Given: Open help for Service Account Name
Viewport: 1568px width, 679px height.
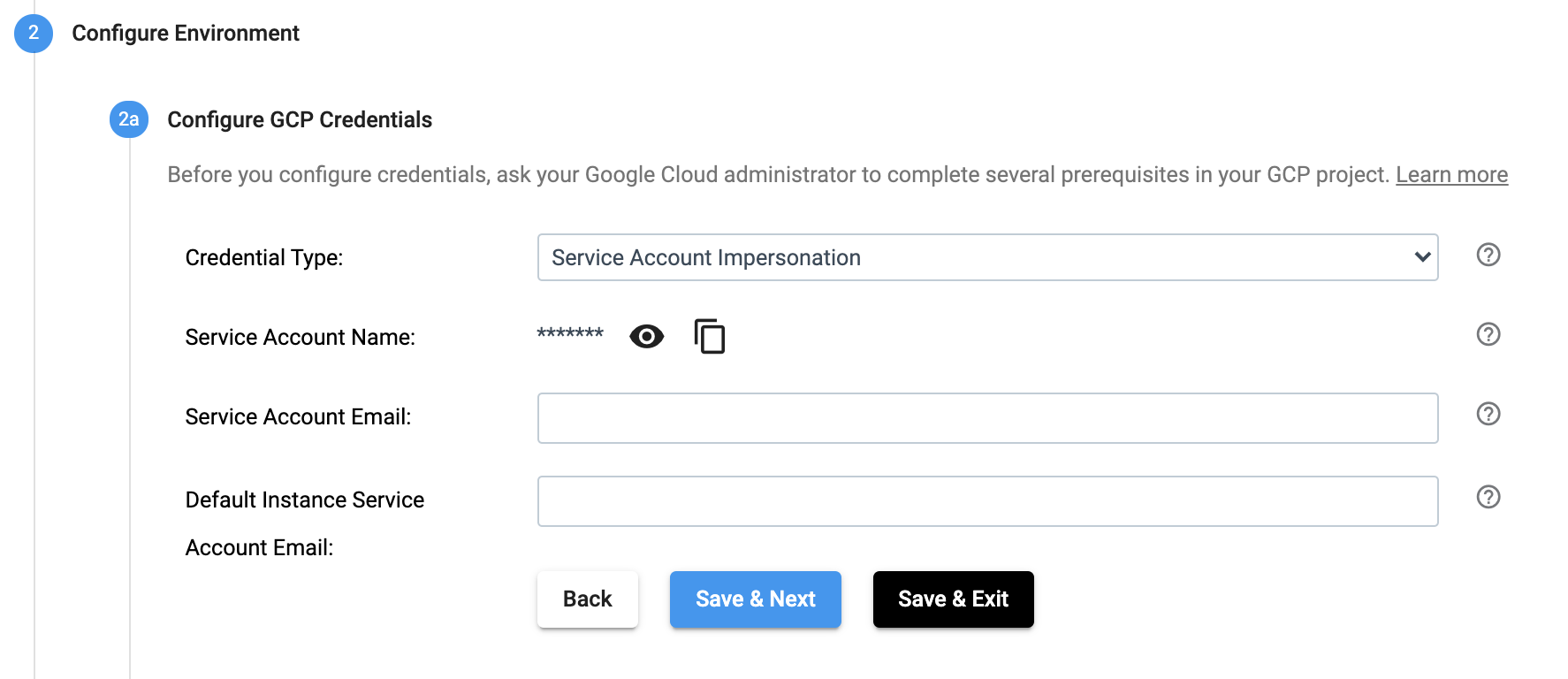Looking at the screenshot, I should tap(1488, 334).
